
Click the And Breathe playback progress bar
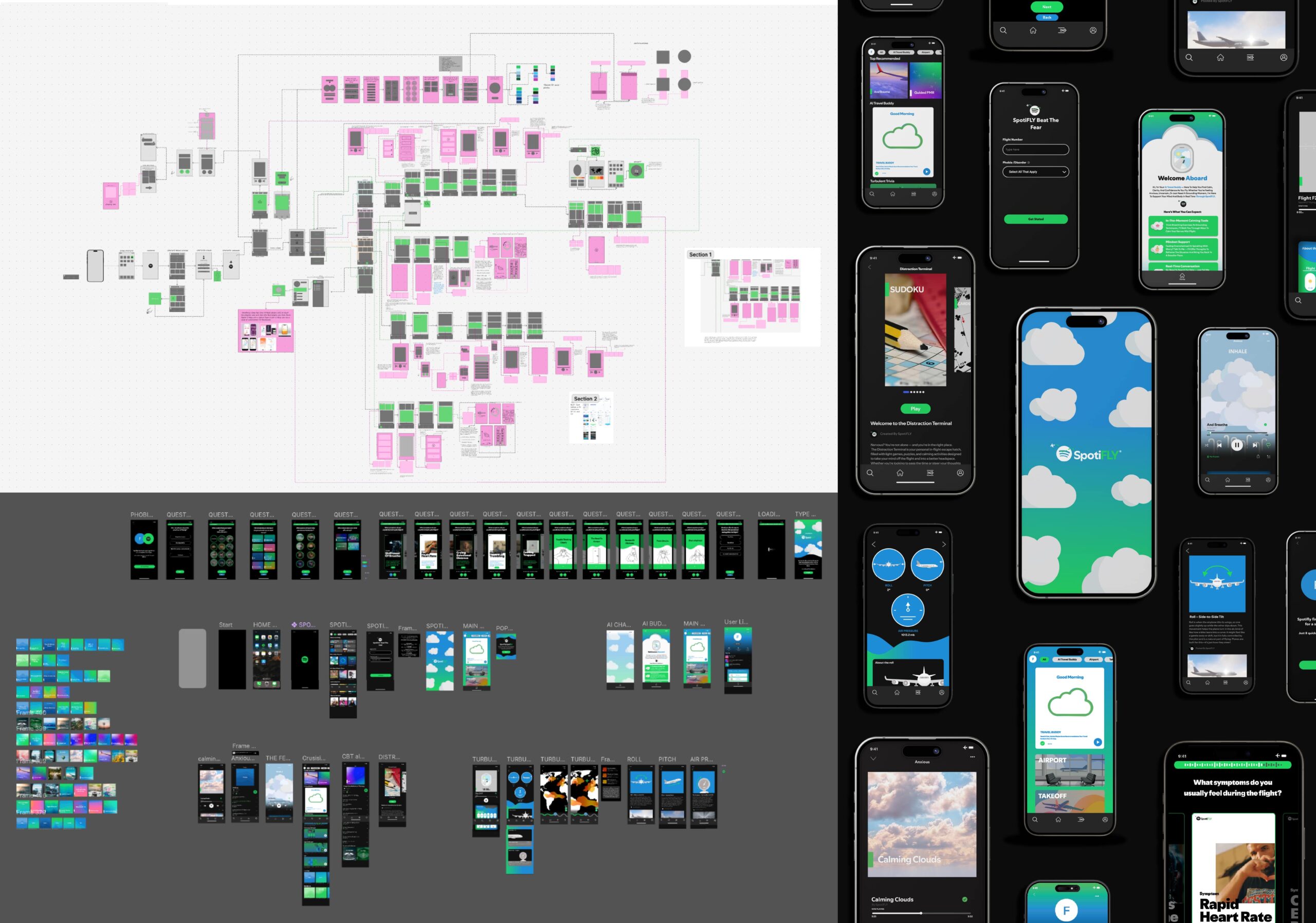[1237, 433]
